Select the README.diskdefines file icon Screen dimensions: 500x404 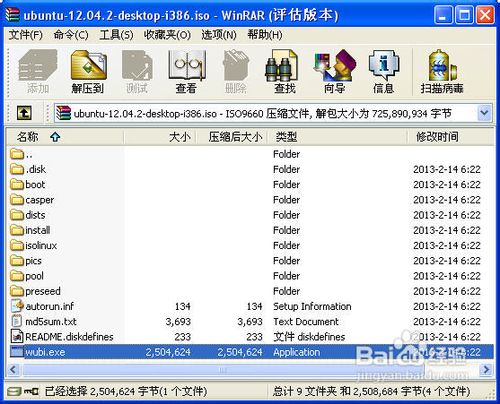pyautogui.click(x=17, y=337)
